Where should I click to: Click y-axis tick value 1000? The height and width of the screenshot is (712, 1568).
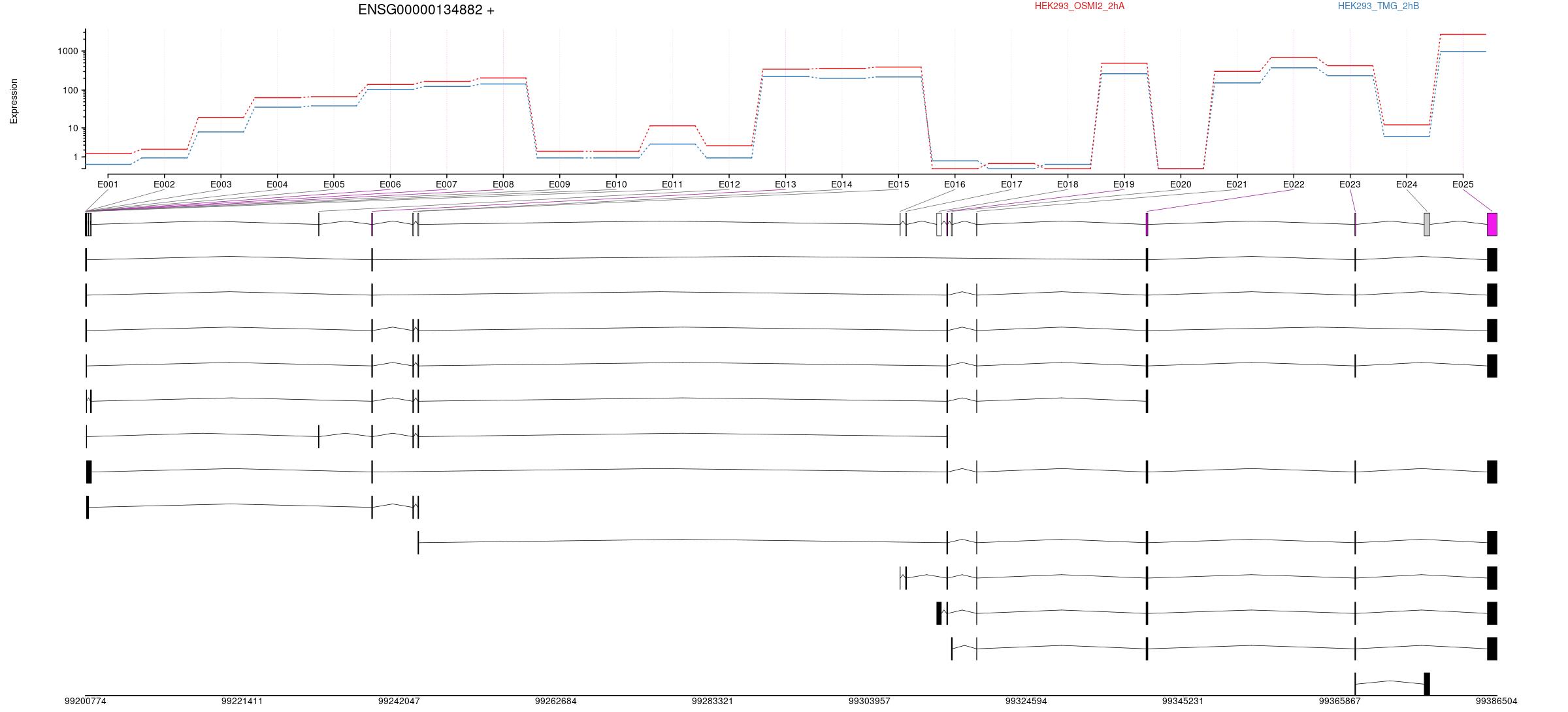pyautogui.click(x=67, y=51)
